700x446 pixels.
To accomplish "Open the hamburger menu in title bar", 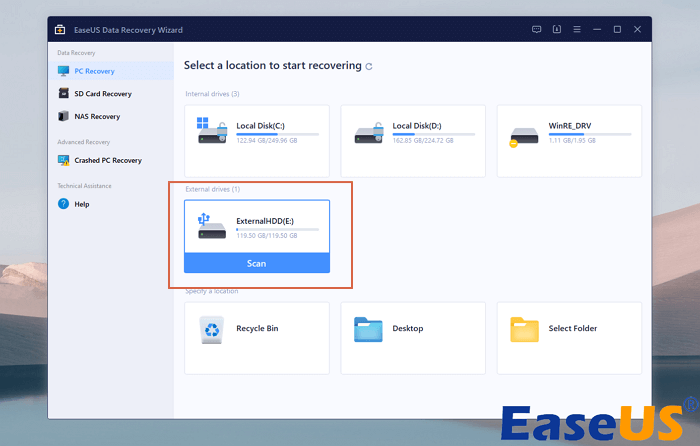I will [x=577, y=29].
